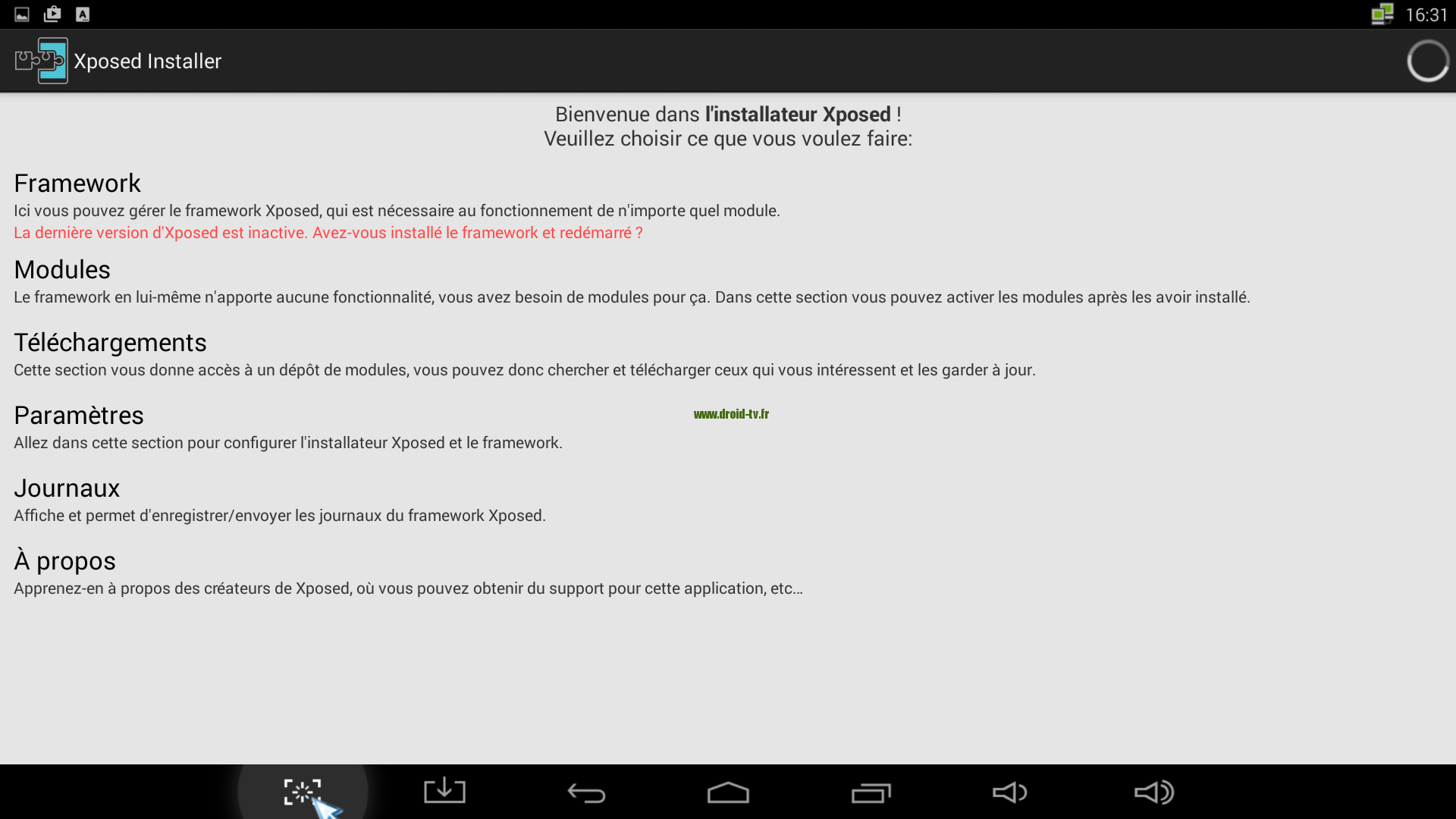Image resolution: width=1456 pixels, height=819 pixels.
Task: Open the gallery icon in status bar
Action: [21, 13]
